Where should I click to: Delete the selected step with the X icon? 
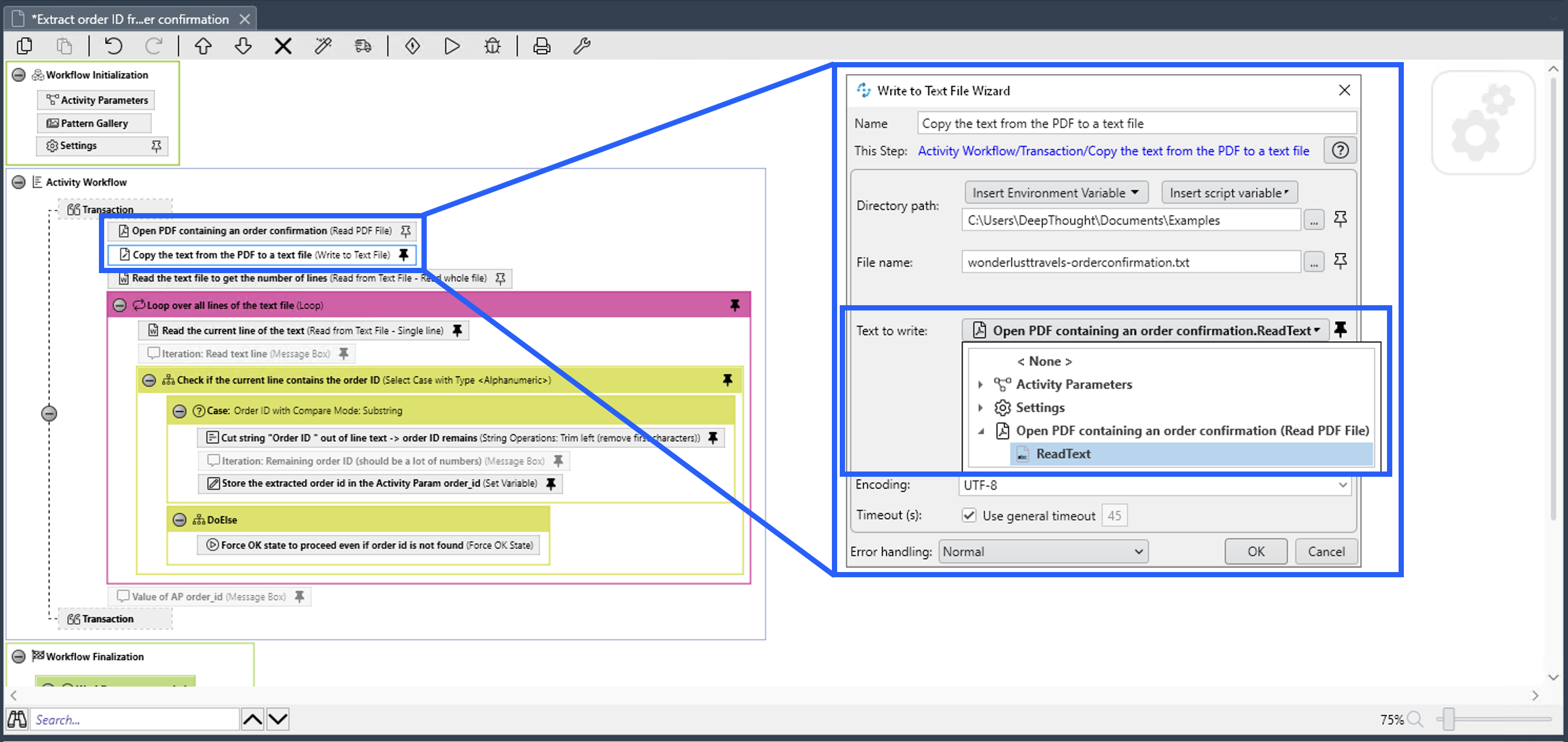[283, 46]
